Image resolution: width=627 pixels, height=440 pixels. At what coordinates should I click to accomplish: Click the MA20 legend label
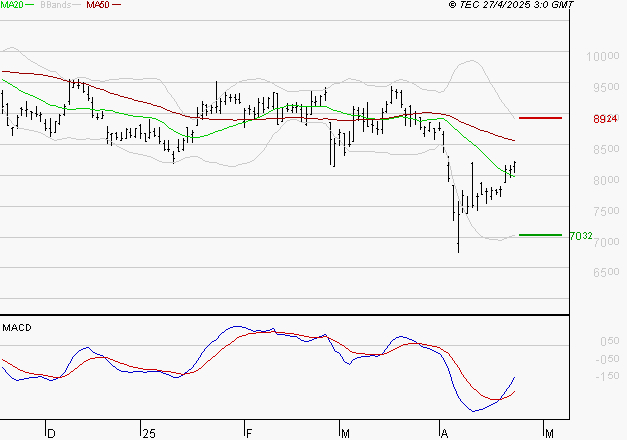pyautogui.click(x=11, y=5)
